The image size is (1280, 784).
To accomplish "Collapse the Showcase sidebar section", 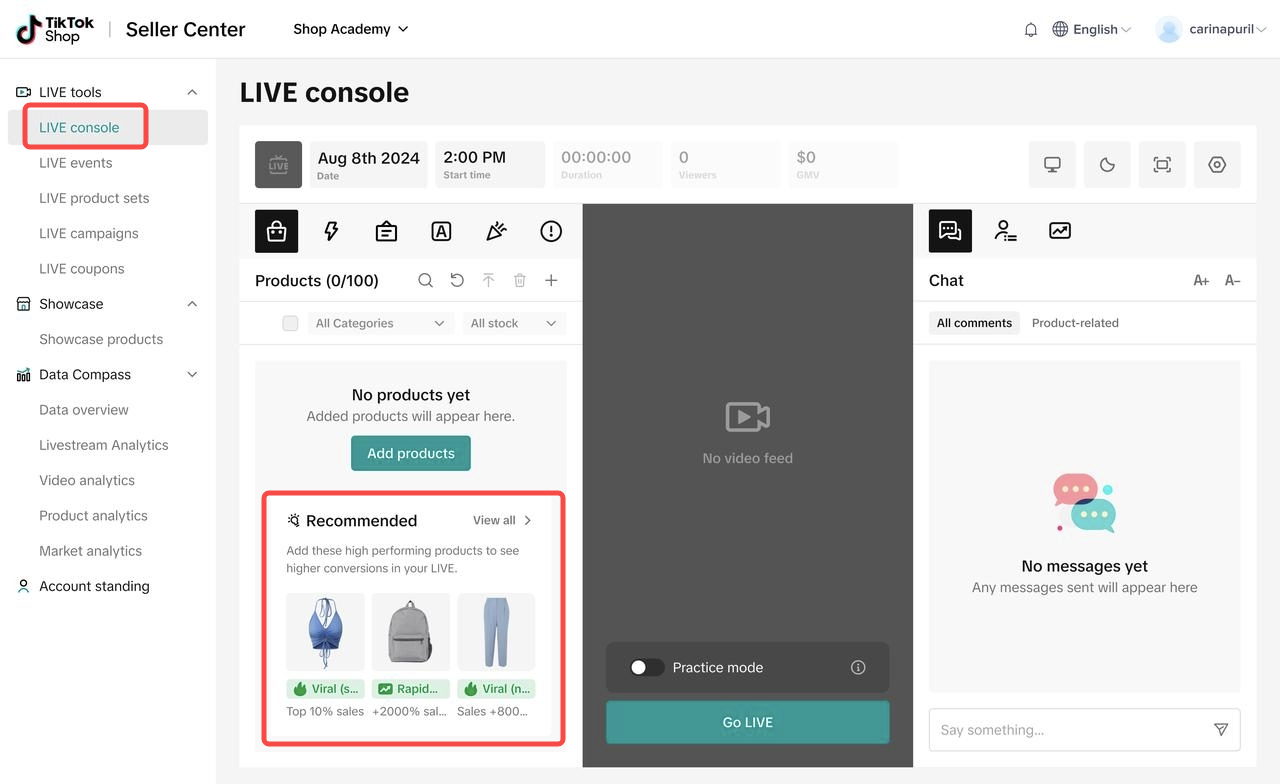I will 192,304.
